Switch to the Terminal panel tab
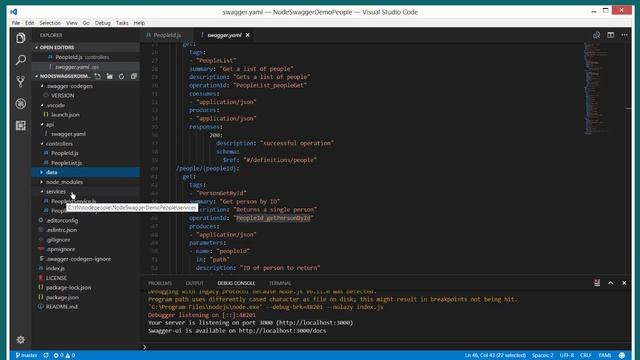Viewport: 640px width, 360px height. [280, 283]
